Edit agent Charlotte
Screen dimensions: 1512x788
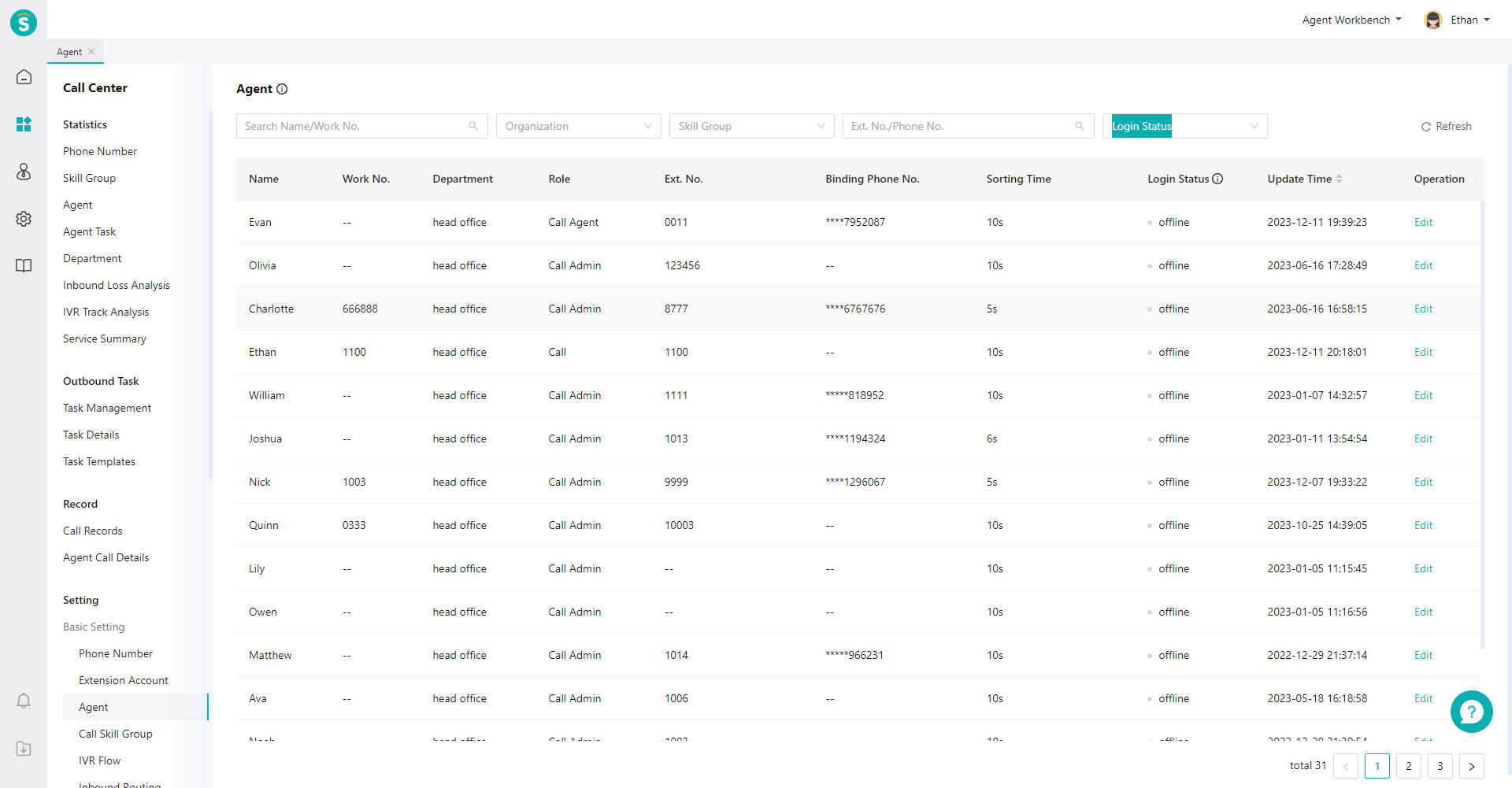pyautogui.click(x=1423, y=309)
